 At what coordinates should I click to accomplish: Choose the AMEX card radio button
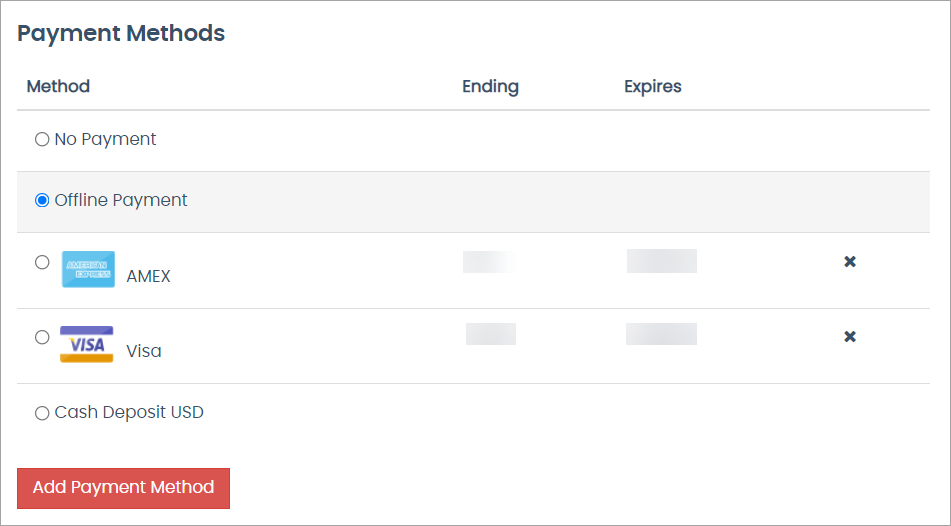click(x=42, y=262)
